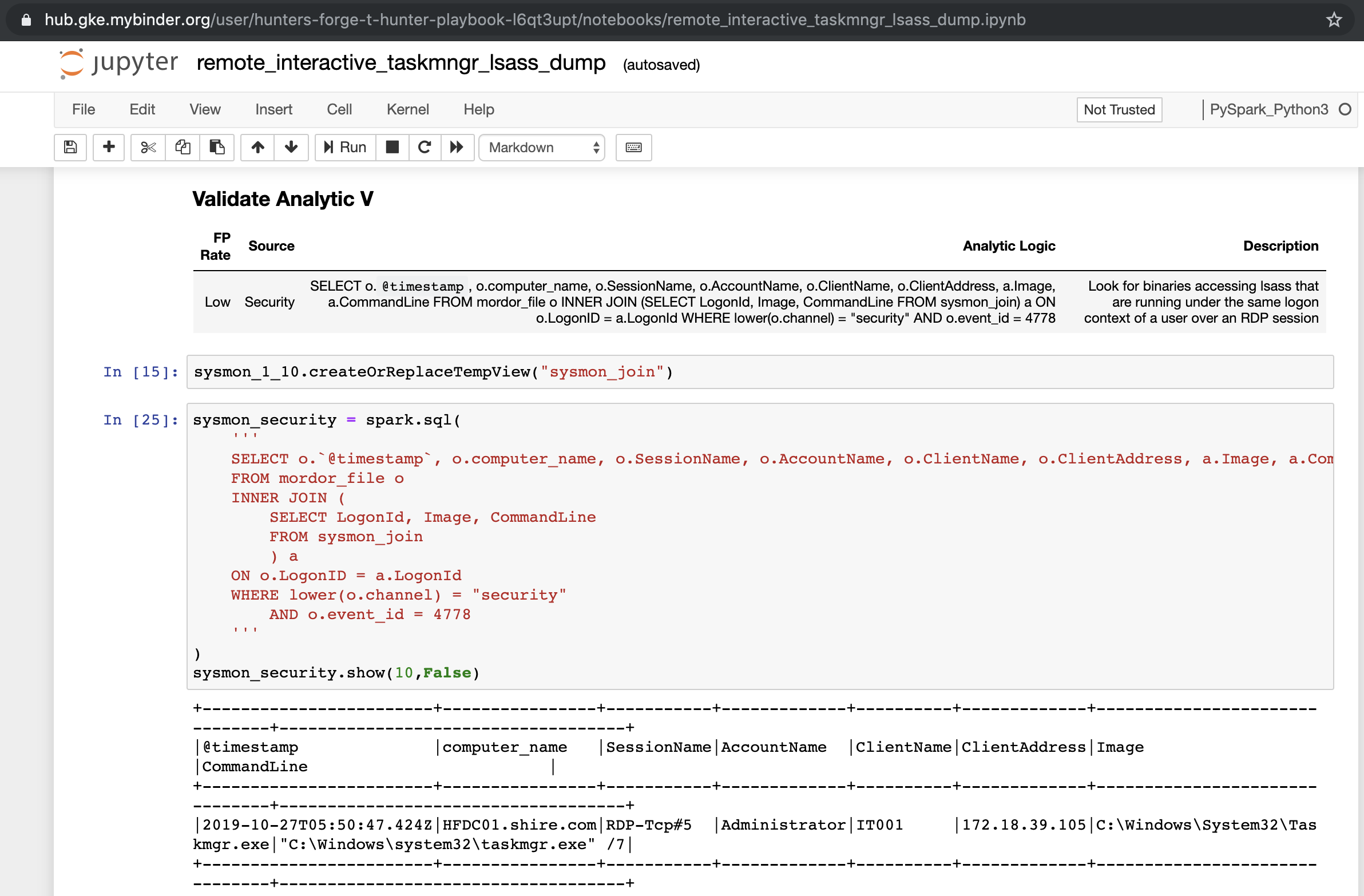Click the Not Trusted button
The height and width of the screenshot is (896, 1364).
tap(1118, 109)
